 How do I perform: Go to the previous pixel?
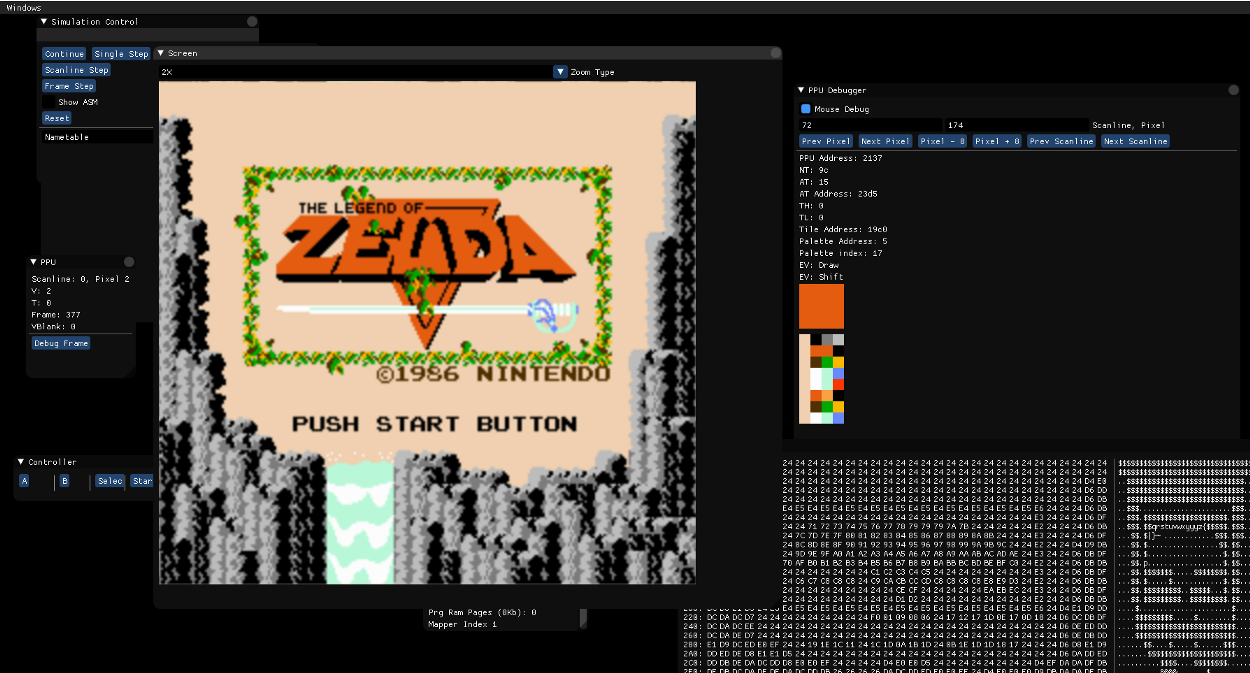click(826, 141)
